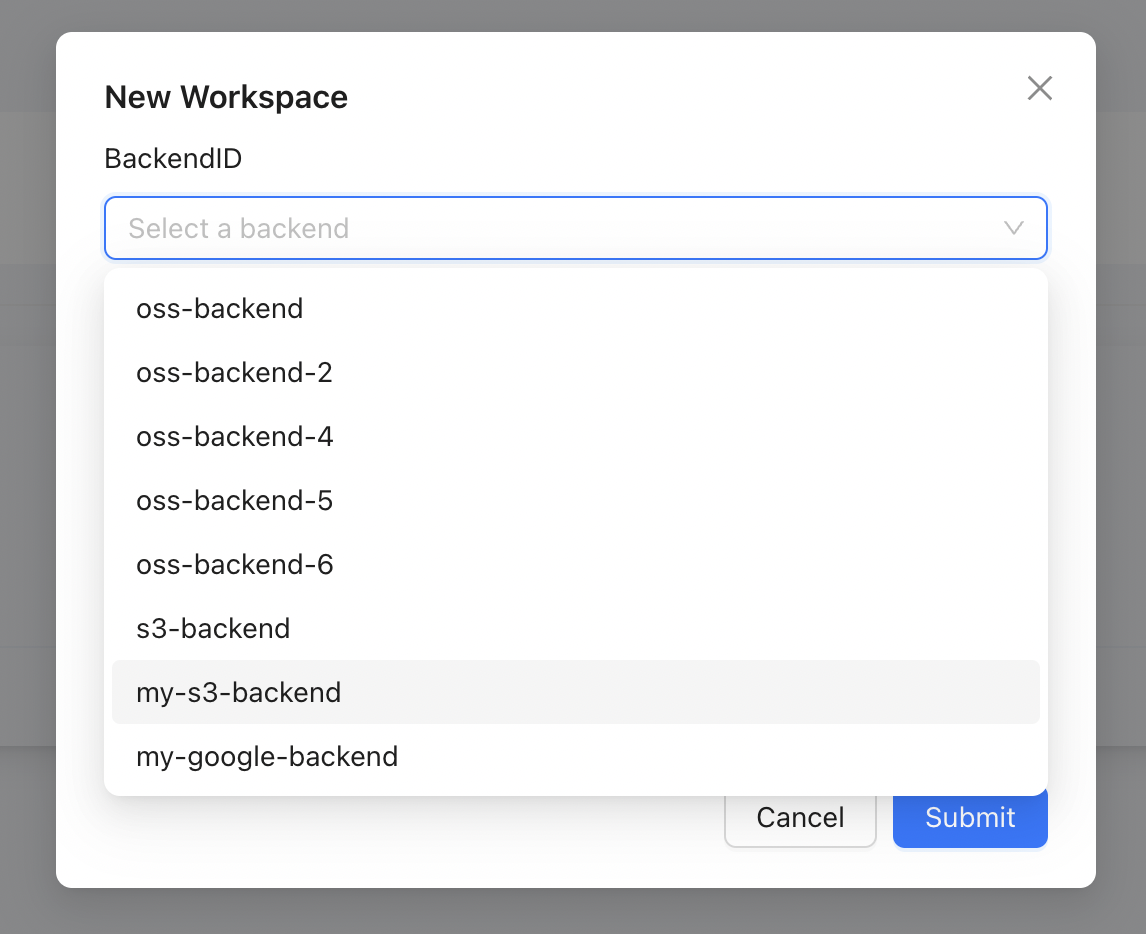Viewport: 1146px width, 934px height.
Task: Choose s3-backend from the options
Action: tap(213, 628)
